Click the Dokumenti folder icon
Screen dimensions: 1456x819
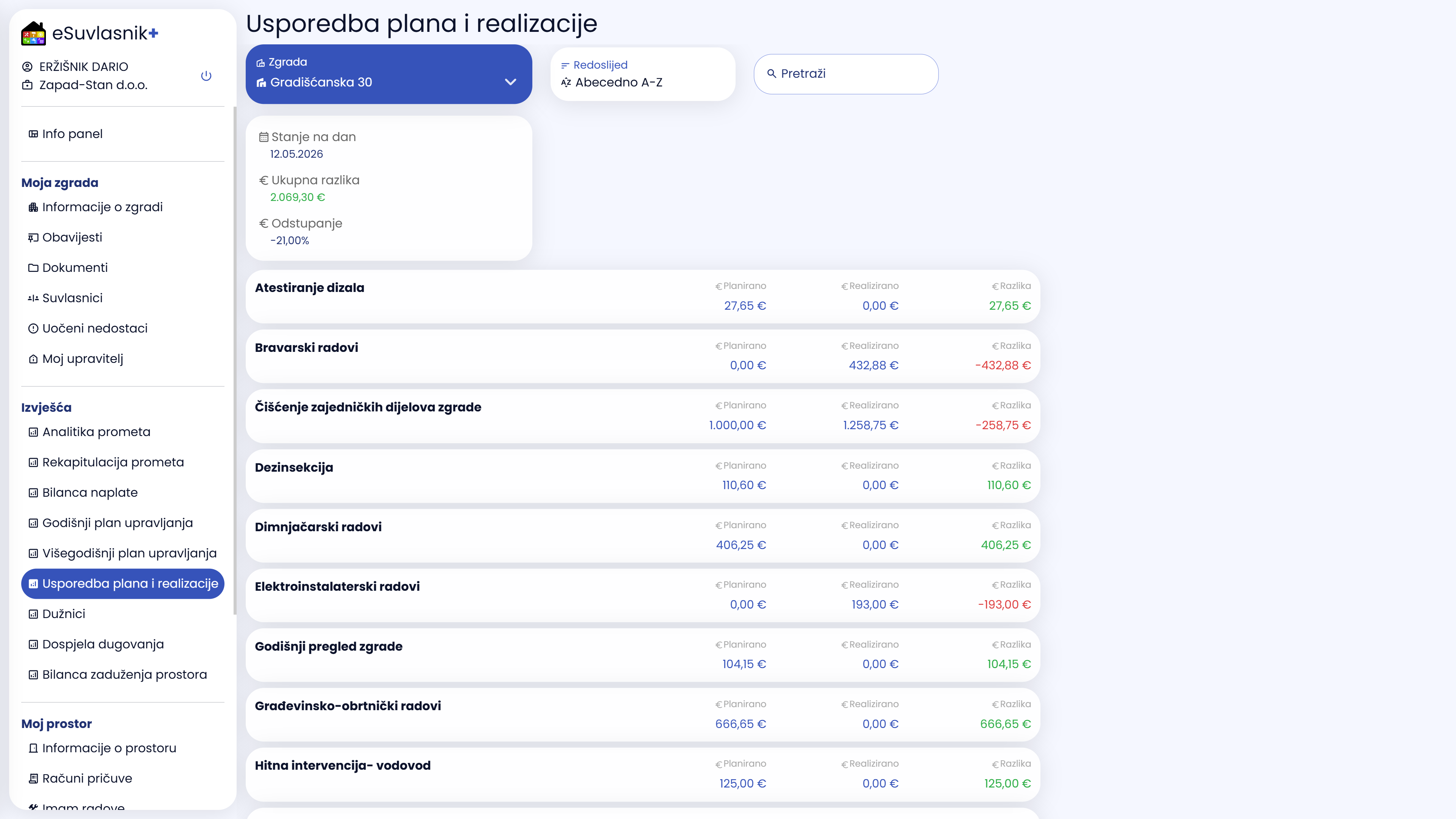point(33,268)
